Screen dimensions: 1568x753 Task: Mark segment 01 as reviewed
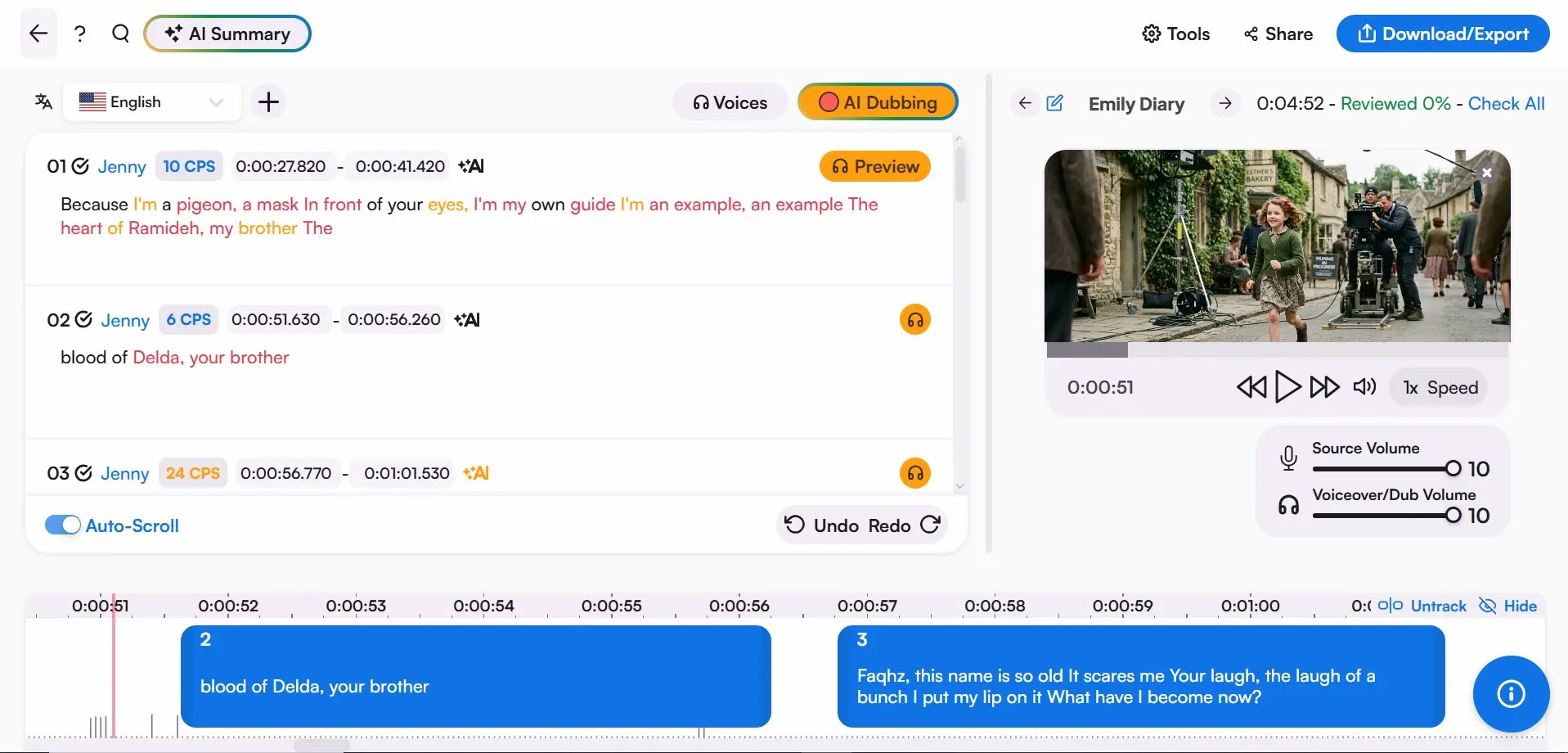click(x=80, y=166)
